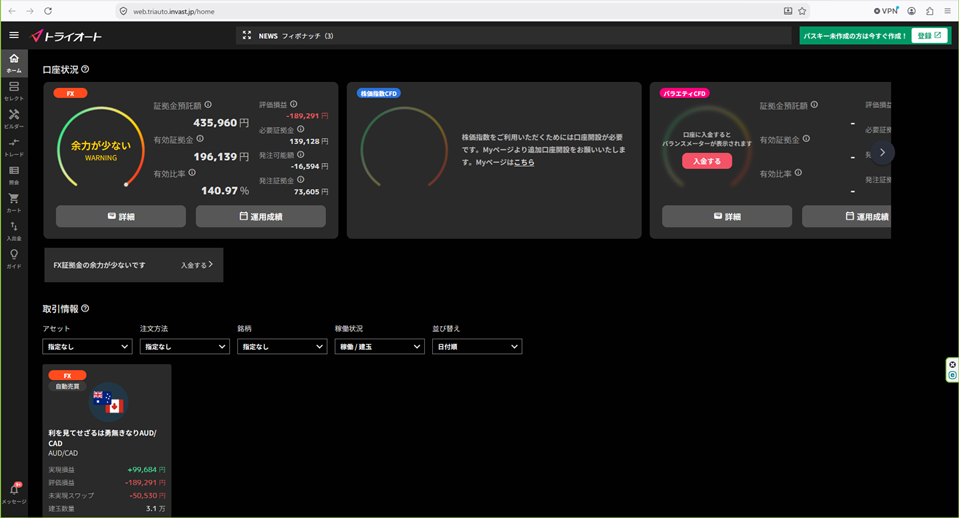The height and width of the screenshot is (518, 959).
Task: Open 入出金 in the sidebar
Action: (14, 231)
